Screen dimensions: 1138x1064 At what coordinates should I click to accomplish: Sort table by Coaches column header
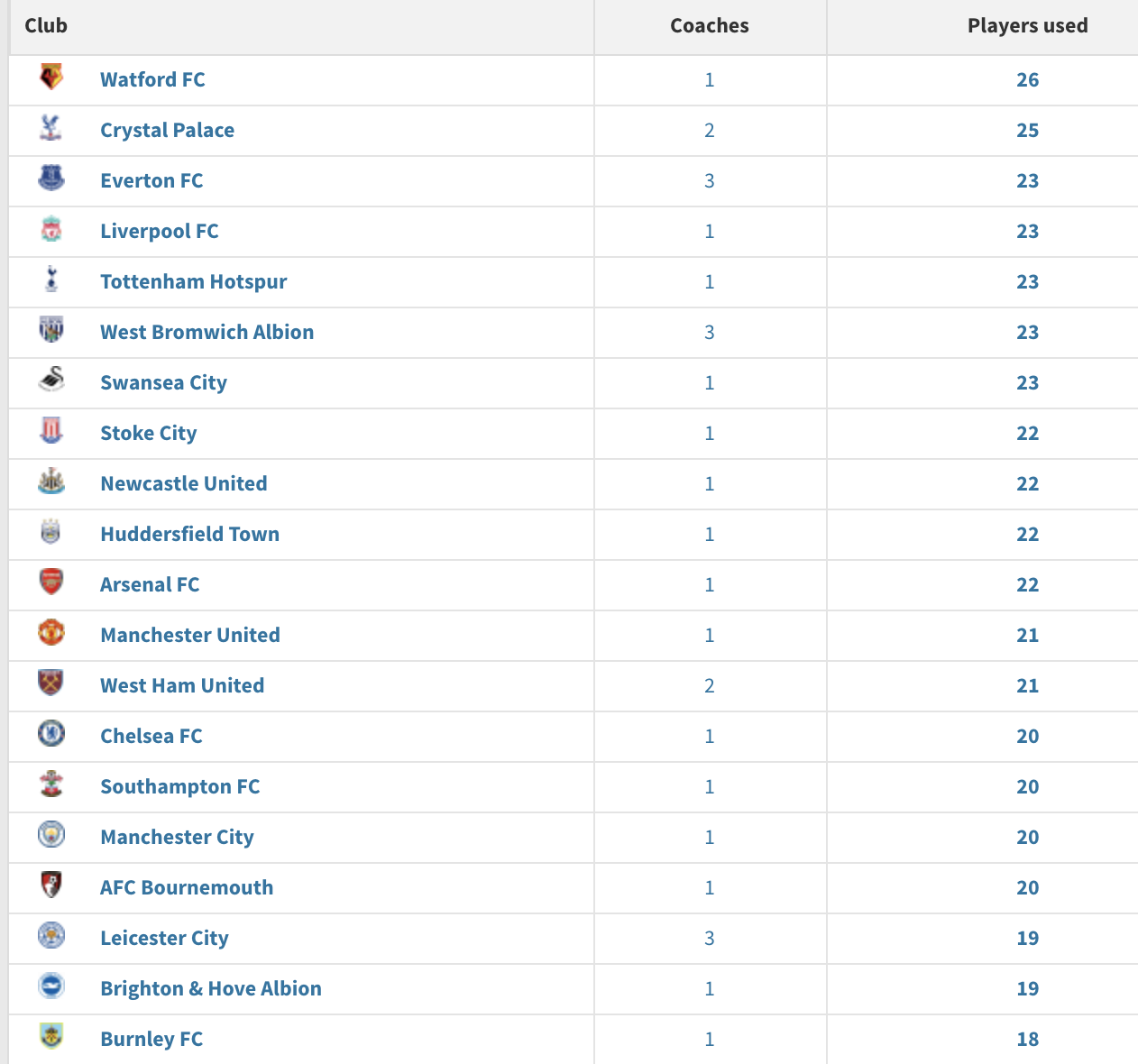pos(710,25)
